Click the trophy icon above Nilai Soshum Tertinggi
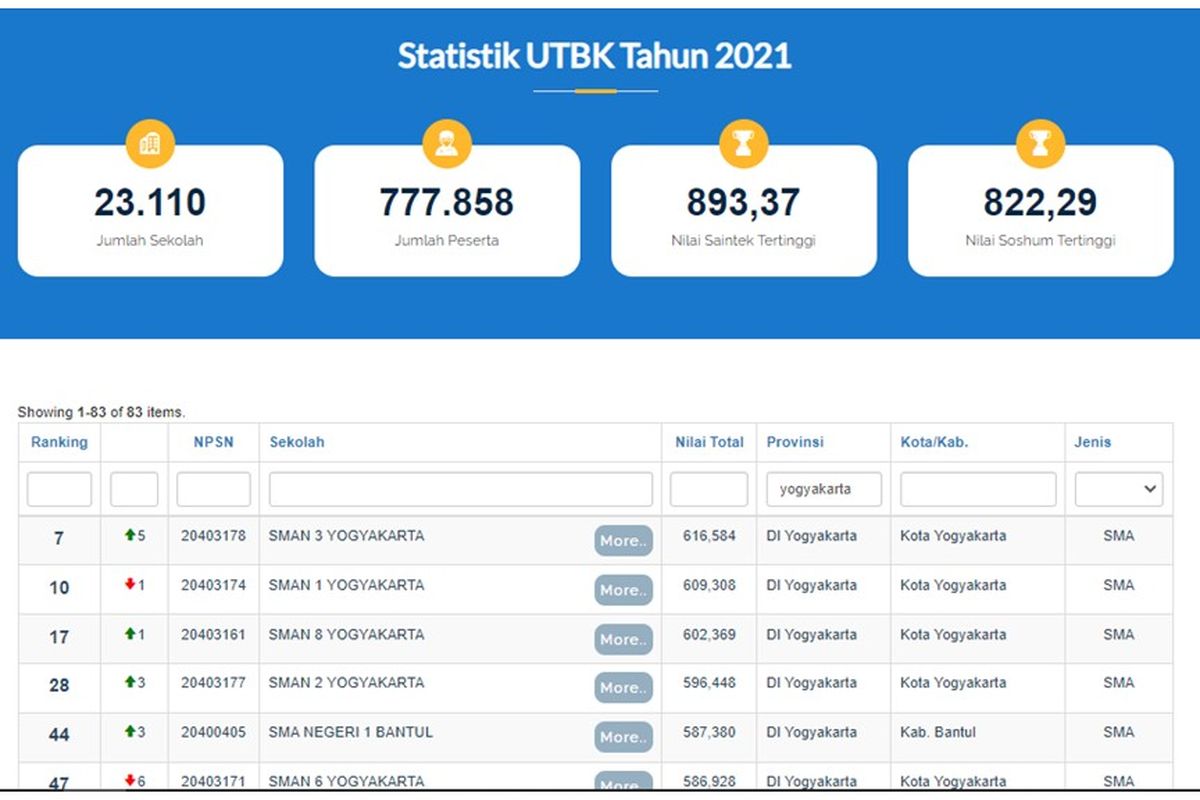This screenshot has width=1200, height=800. pos(1040,144)
